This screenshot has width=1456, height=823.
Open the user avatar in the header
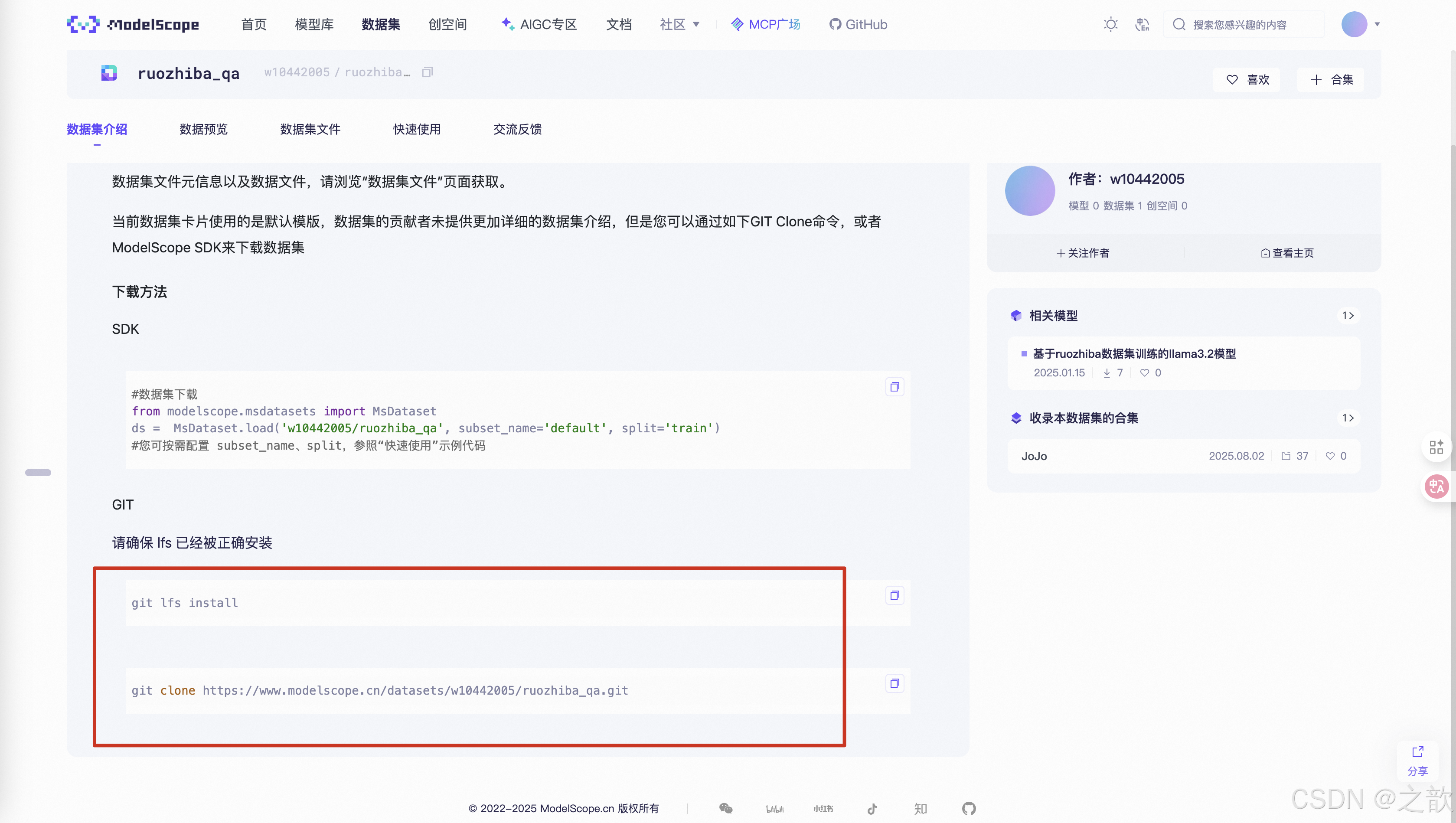[1354, 24]
